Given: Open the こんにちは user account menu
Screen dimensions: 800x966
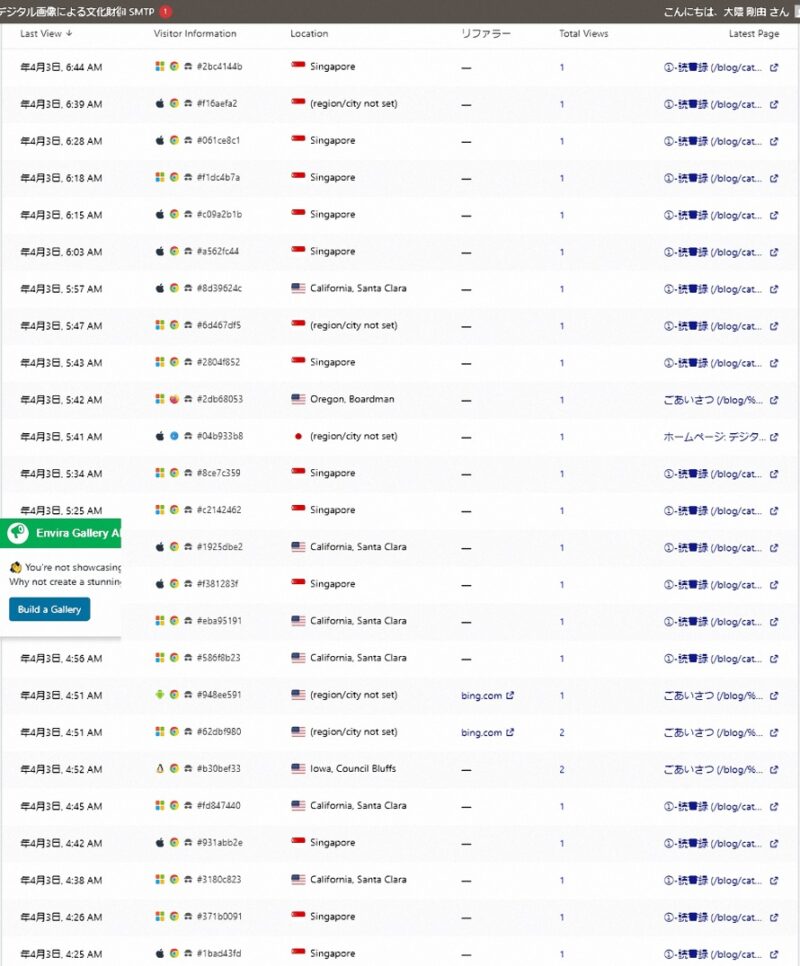Looking at the screenshot, I should coord(724,12).
